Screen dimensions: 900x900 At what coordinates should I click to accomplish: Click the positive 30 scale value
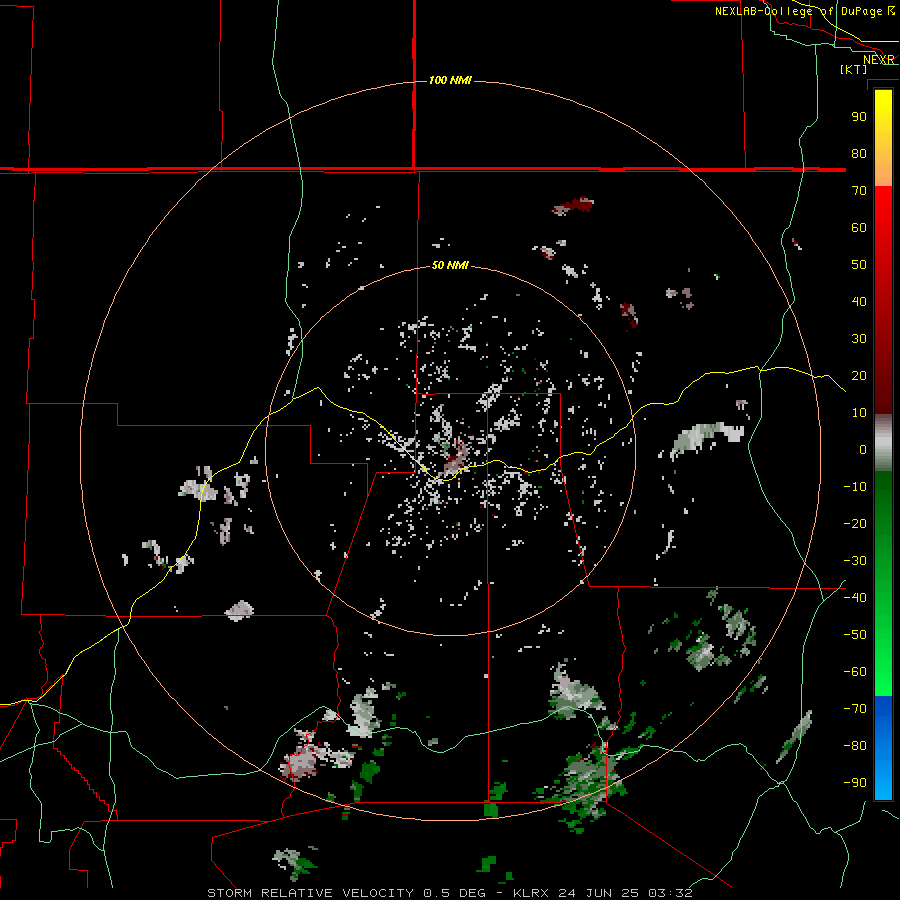point(859,339)
